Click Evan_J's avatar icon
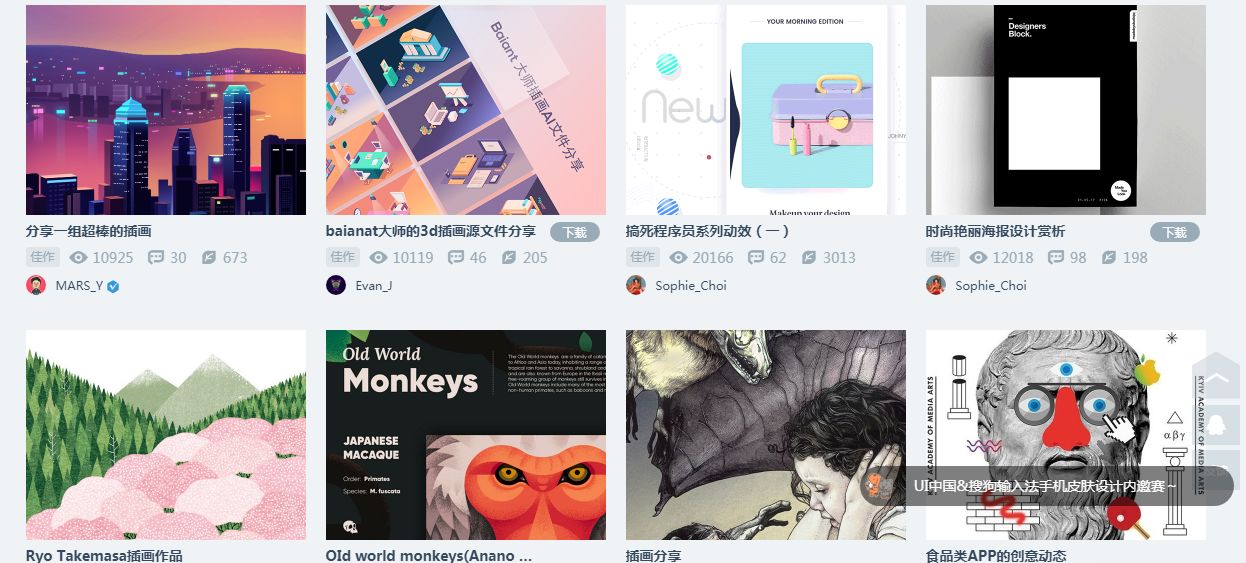1246x563 pixels. (x=336, y=285)
